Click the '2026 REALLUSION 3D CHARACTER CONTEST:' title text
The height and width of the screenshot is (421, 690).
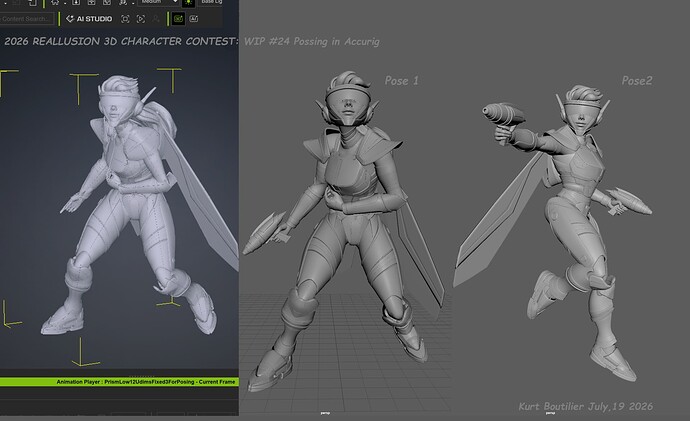[x=121, y=41]
